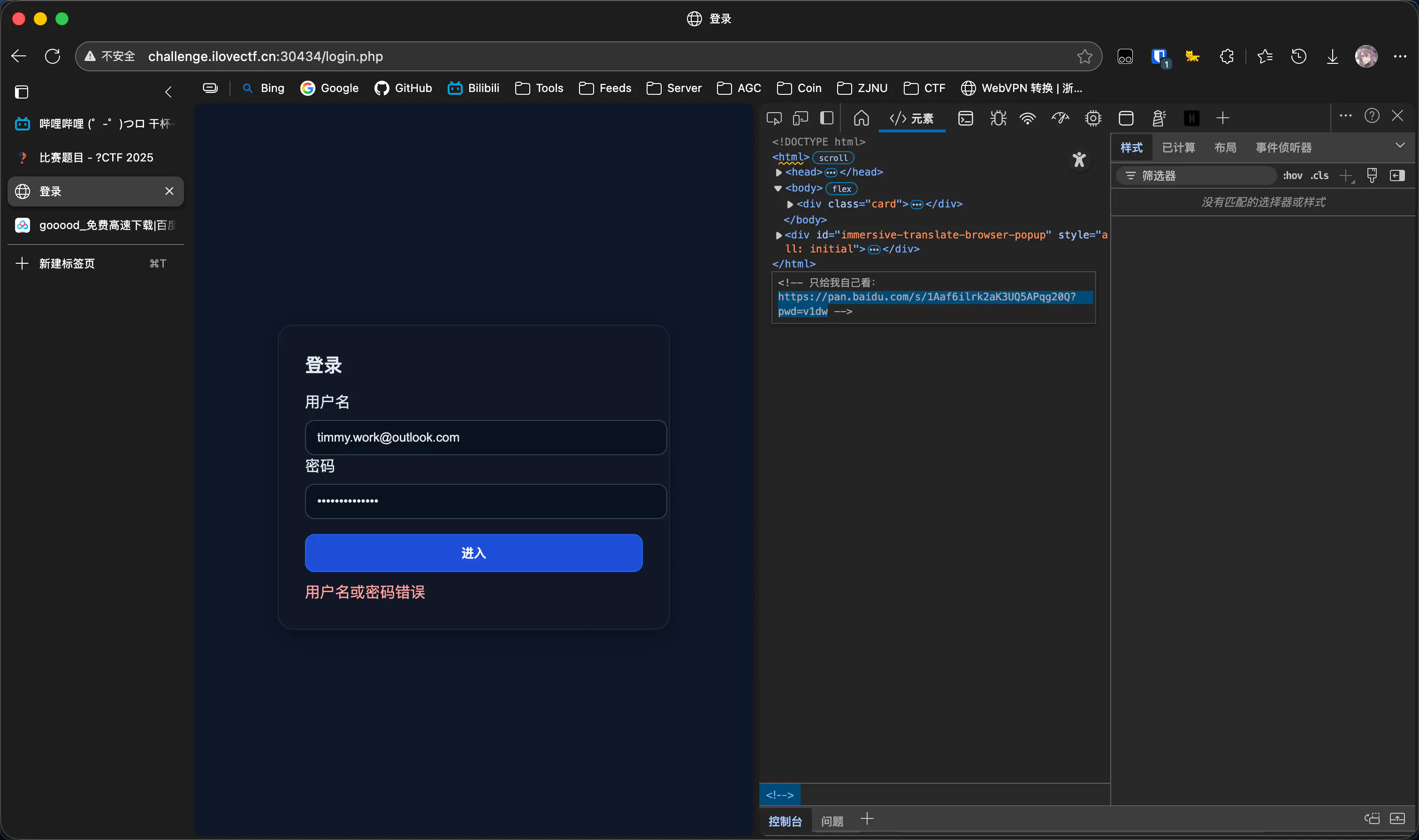
Task: Toggle device emulation icon in DevTools
Action: (801, 118)
